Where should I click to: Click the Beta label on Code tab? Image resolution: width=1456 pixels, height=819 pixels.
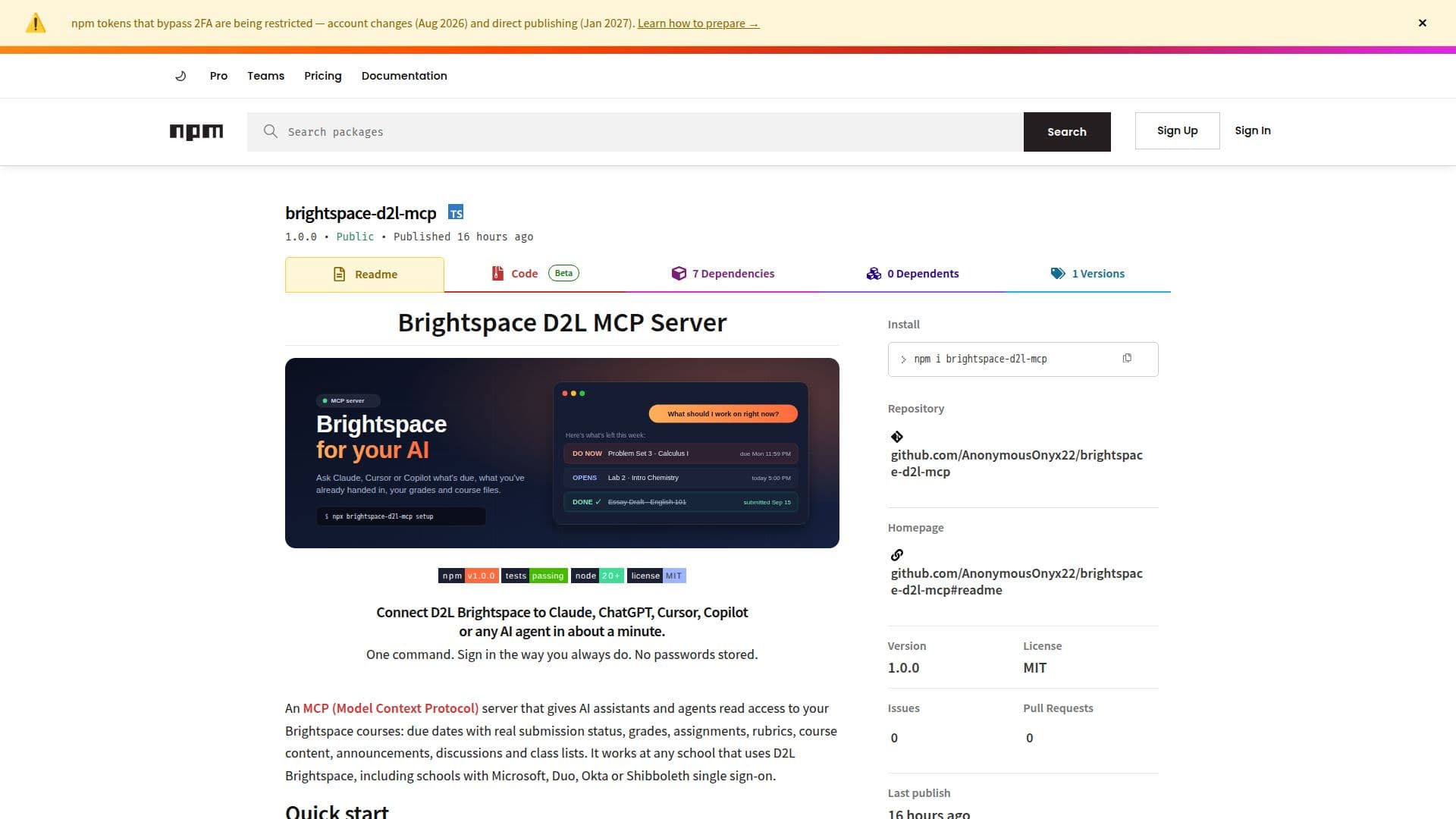(x=563, y=273)
